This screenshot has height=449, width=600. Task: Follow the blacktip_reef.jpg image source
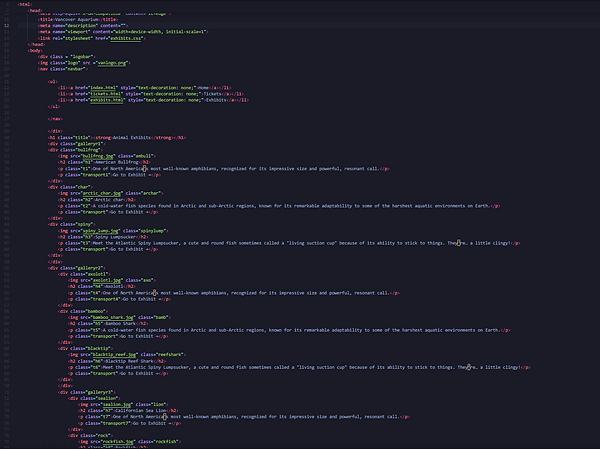pyautogui.click(x=114, y=354)
